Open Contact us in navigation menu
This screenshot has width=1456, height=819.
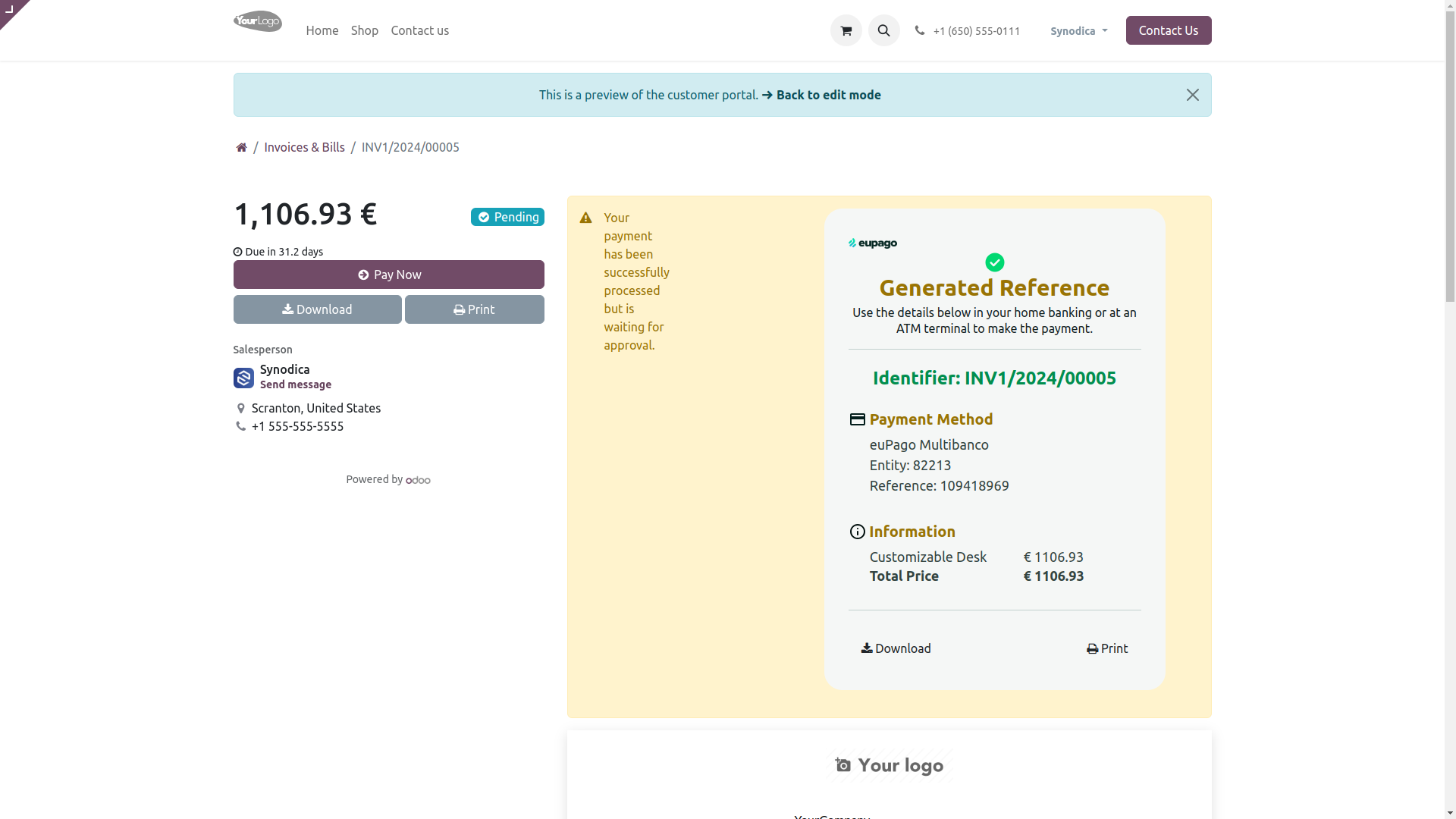point(419,30)
